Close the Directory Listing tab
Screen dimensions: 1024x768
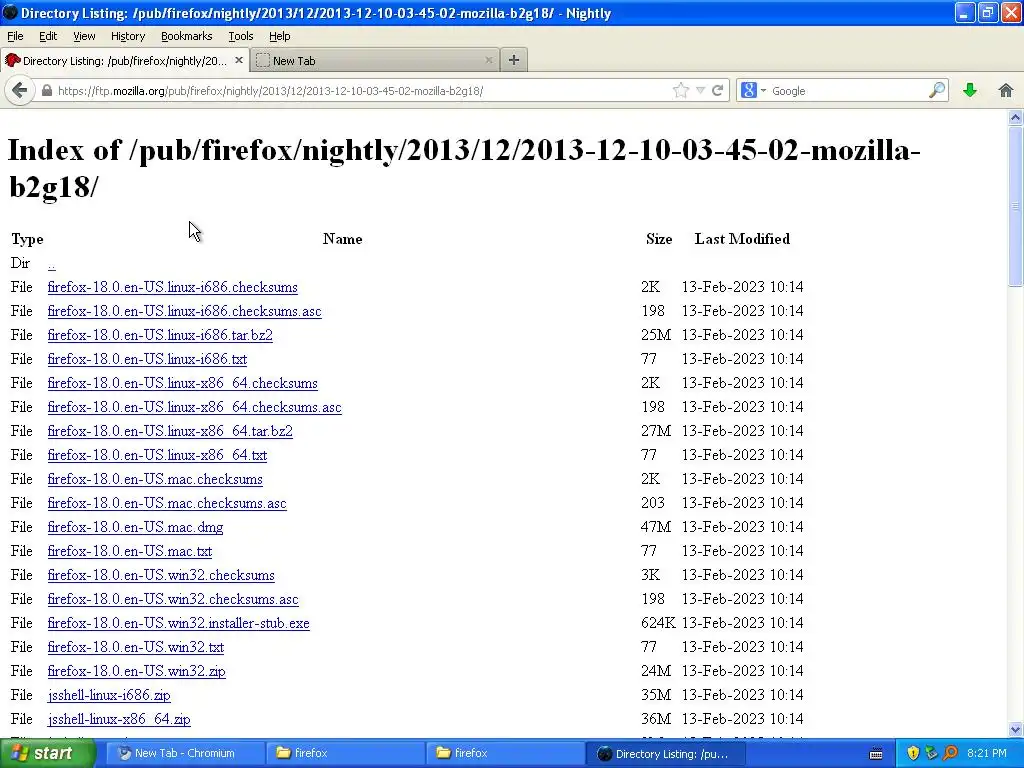238,60
